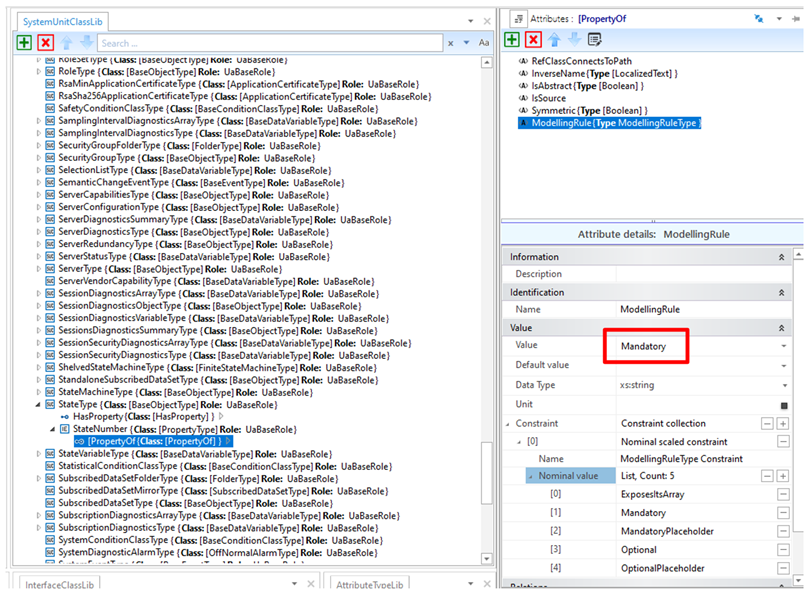This screenshot has width=809, height=595.
Task: Select the Optional nominal value entry
Action: pyautogui.click(x=639, y=550)
